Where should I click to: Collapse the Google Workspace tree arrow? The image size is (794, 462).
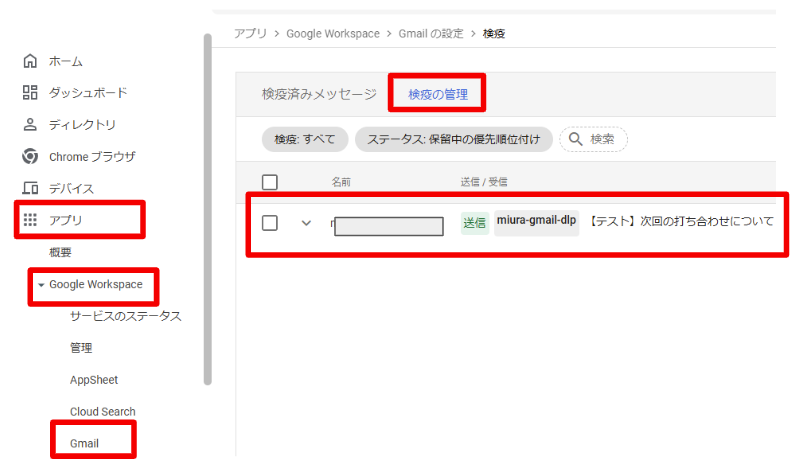[41, 285]
